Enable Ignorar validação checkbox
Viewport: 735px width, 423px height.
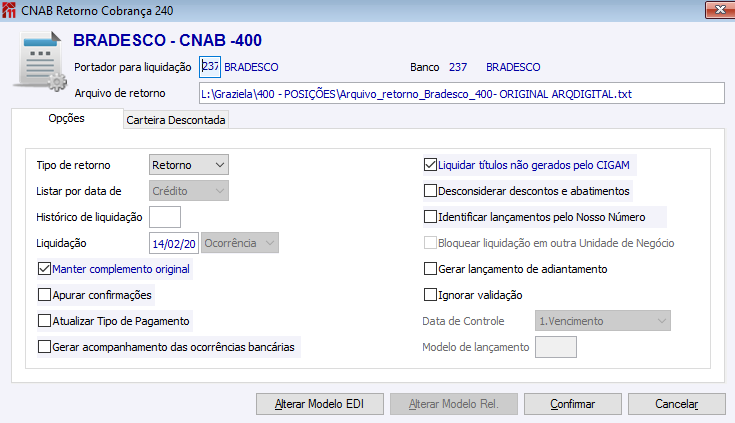[x=430, y=295]
